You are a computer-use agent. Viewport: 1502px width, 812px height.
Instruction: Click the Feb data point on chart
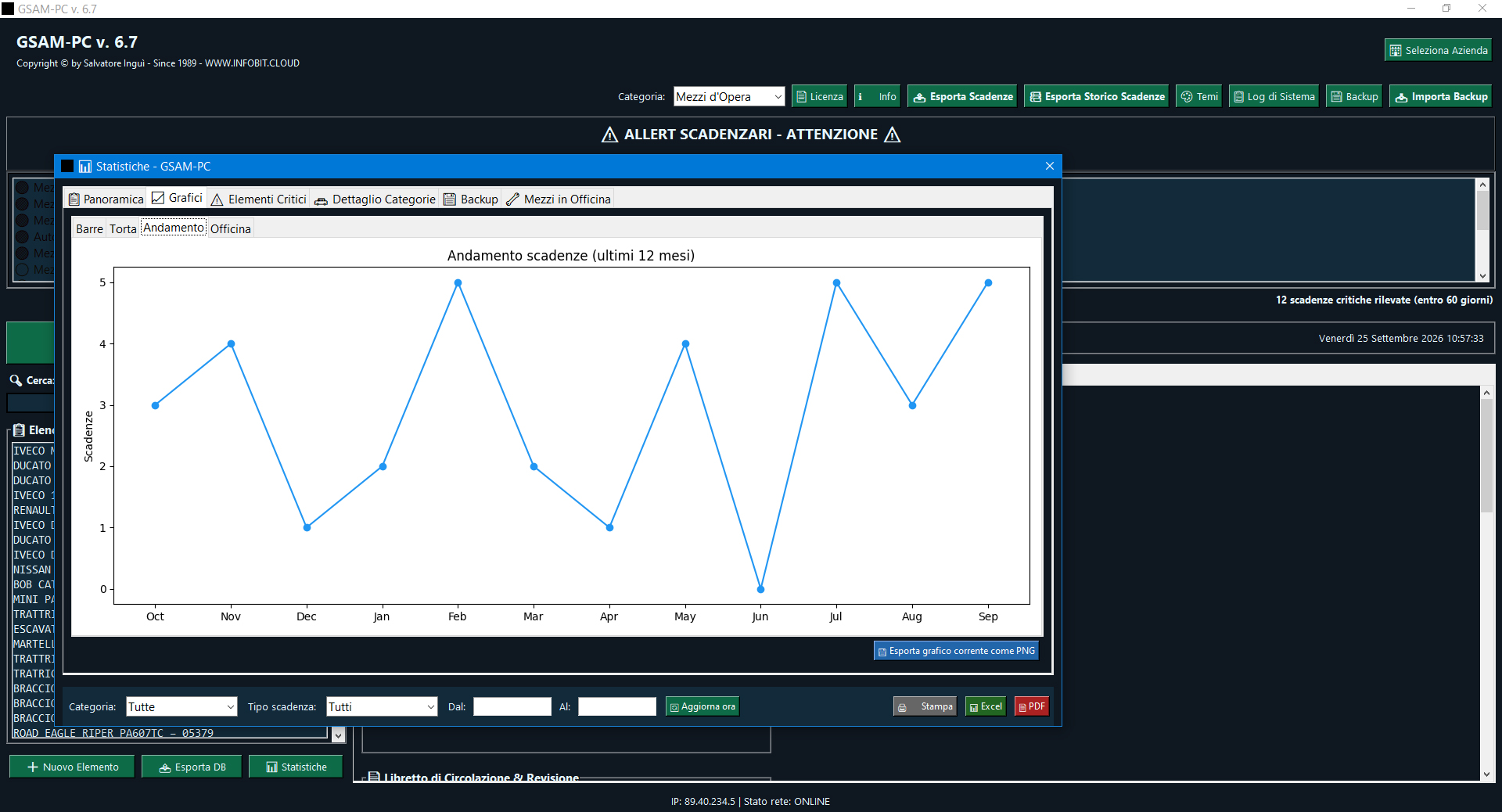coord(458,283)
